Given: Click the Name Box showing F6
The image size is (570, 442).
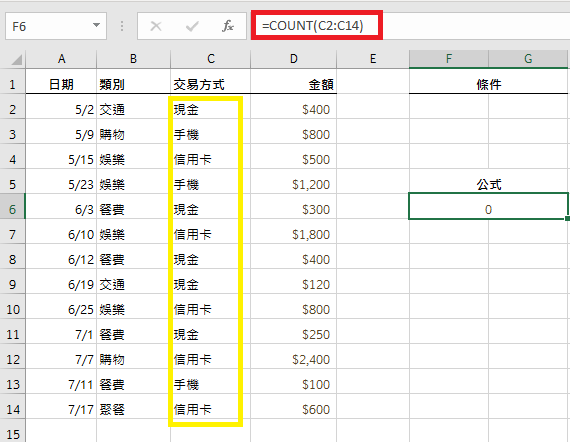Looking at the screenshot, I should pyautogui.click(x=56, y=26).
